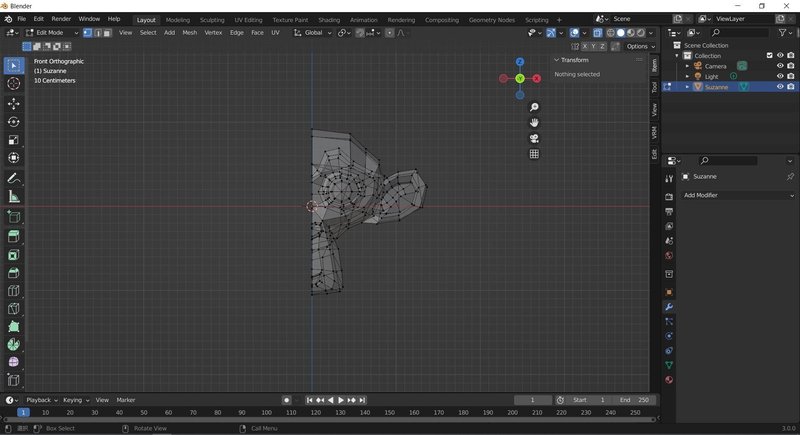Select the Poly Build tool

click(x=14, y=326)
